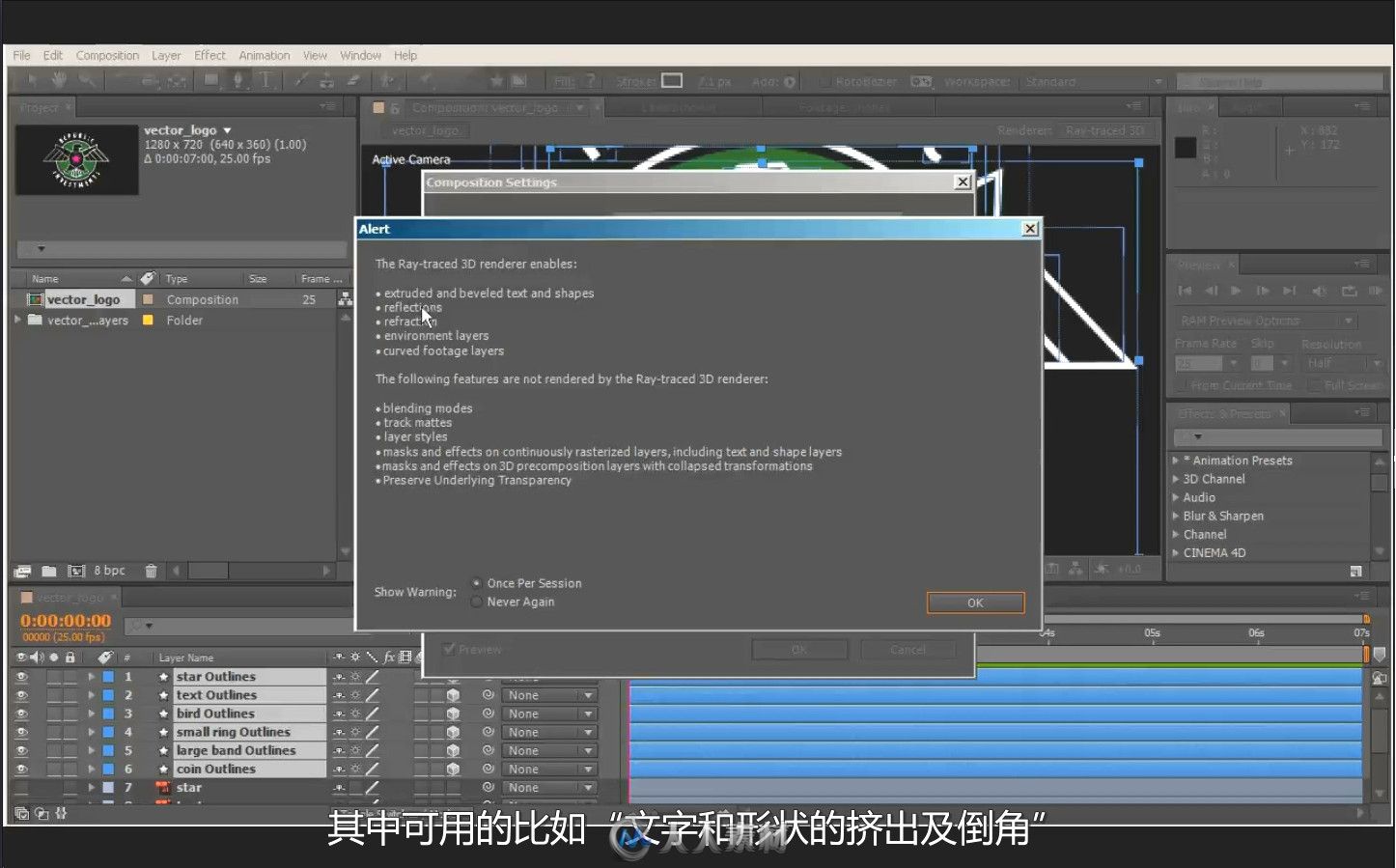Expand the Blur & Sharpen effects category
This screenshot has width=1396, height=868.
(1175, 516)
